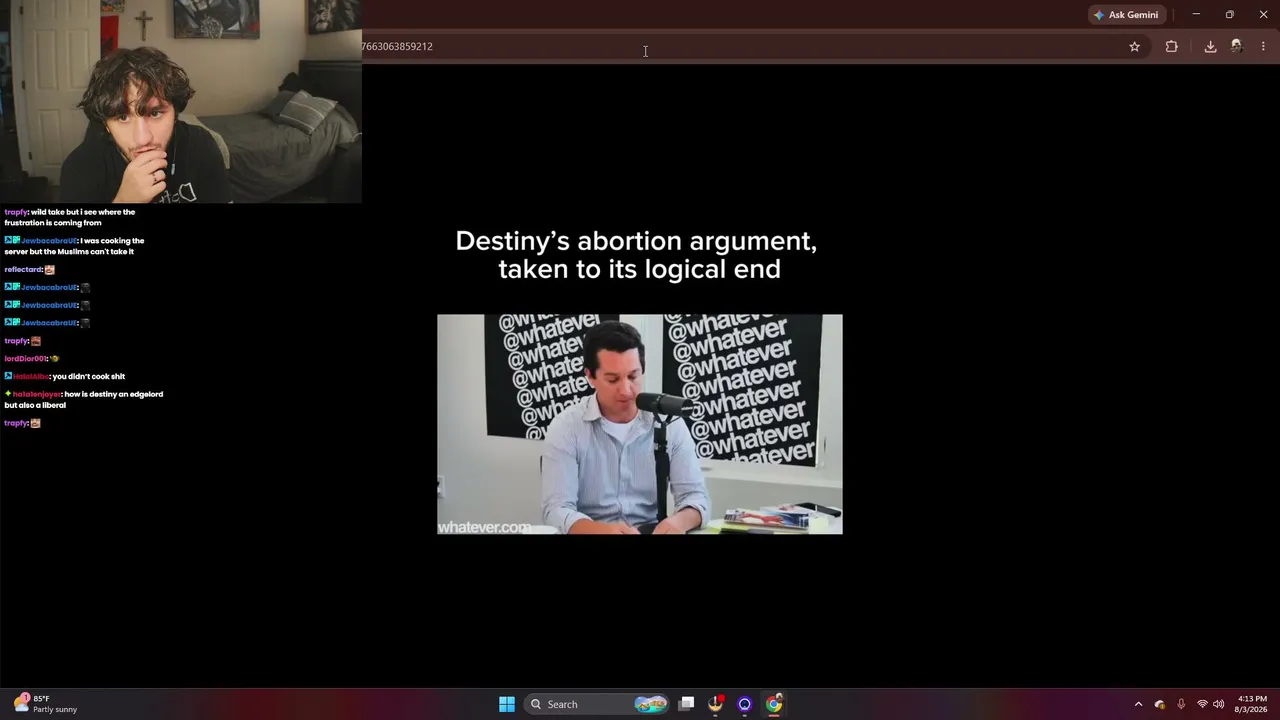Open the volume speaker icon in the tray

coord(1218,704)
